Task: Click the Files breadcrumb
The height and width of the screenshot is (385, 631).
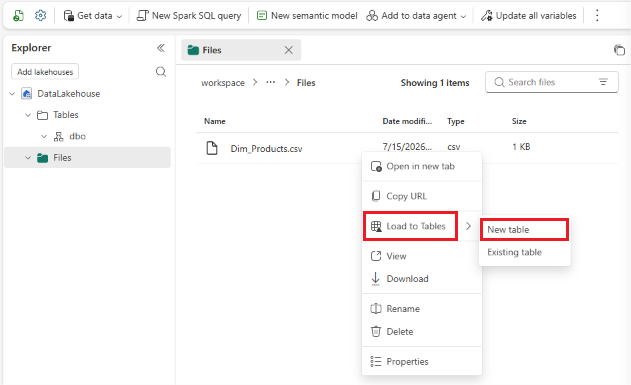Action: click(306, 83)
